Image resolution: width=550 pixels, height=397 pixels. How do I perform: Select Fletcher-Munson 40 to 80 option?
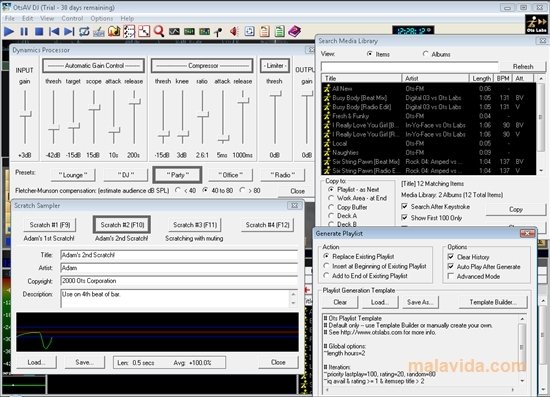pyautogui.click(x=205, y=190)
